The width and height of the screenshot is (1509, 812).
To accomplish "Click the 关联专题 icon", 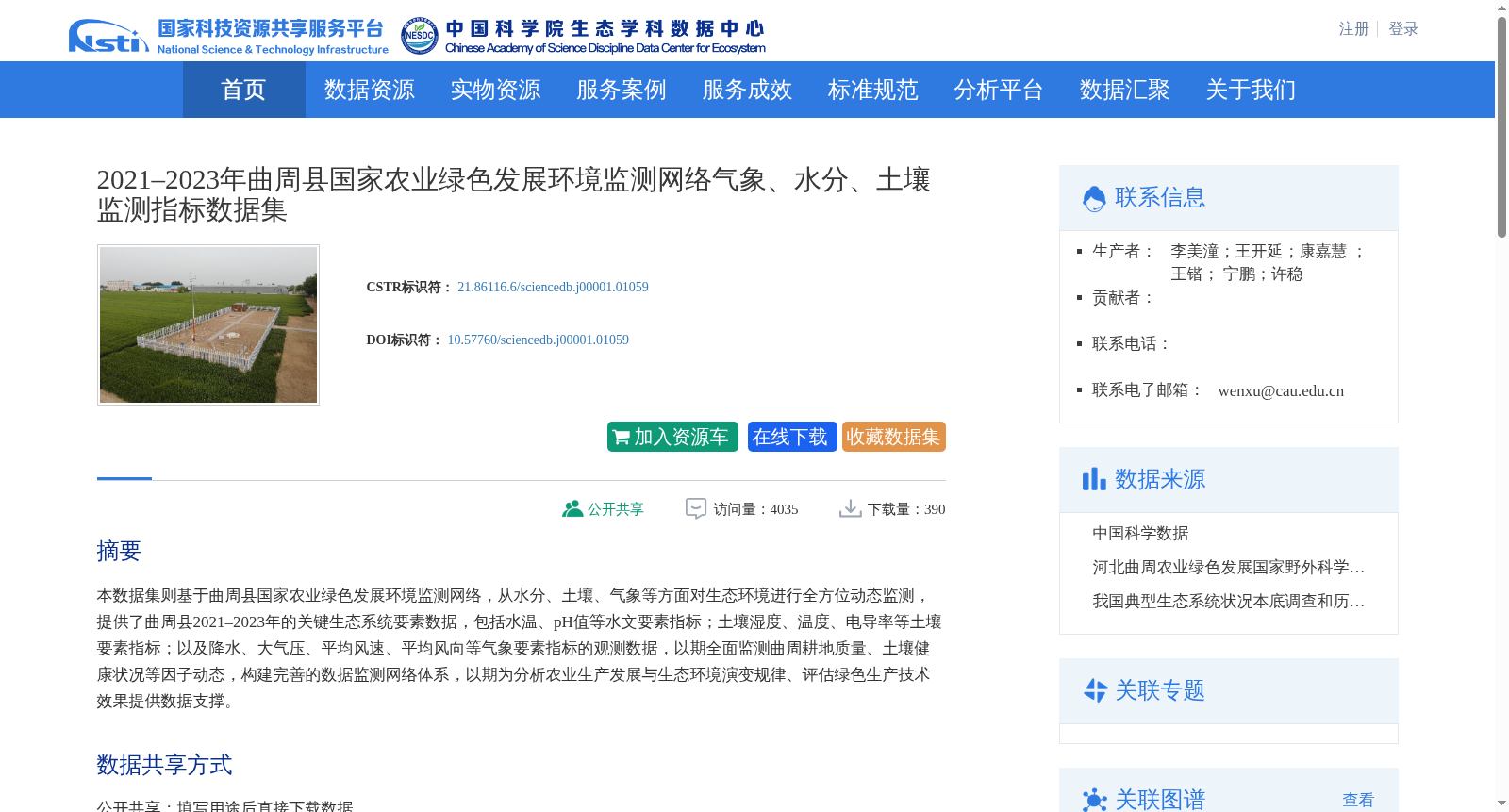I will (1095, 690).
